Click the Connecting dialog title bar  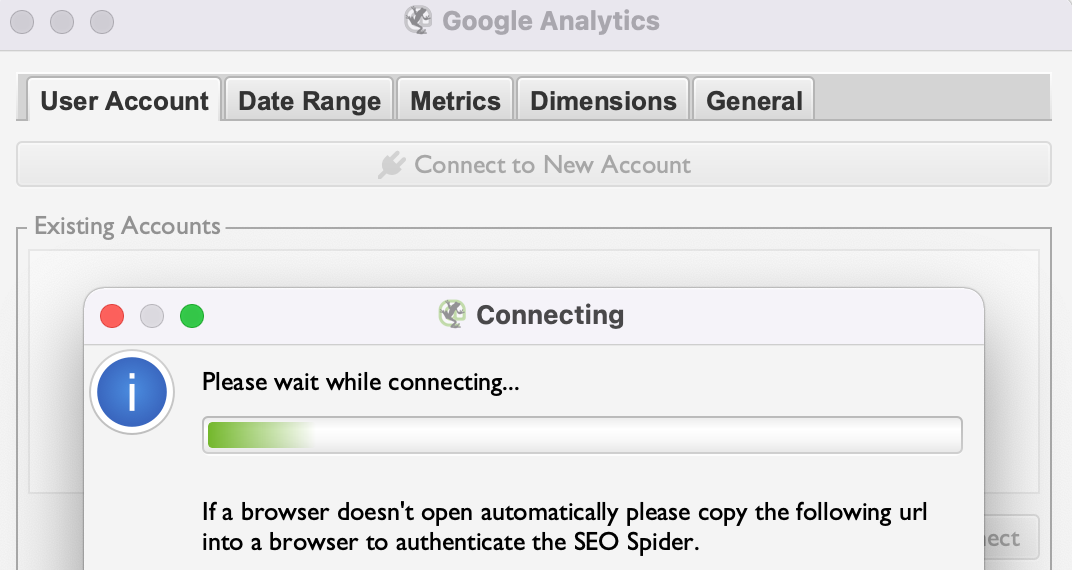[534, 316]
